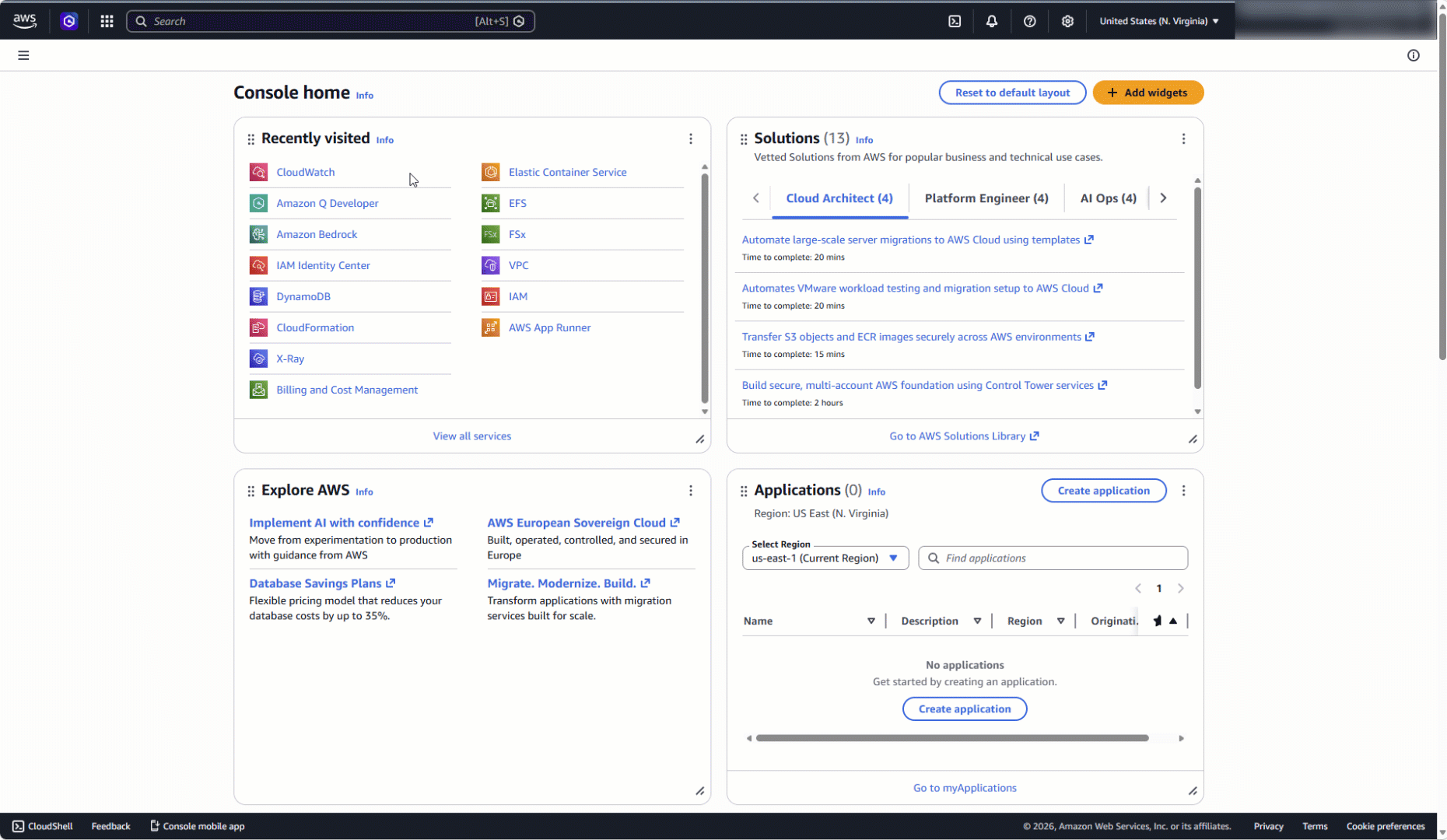
Task: Click Create application below No applications
Action: tap(964, 709)
